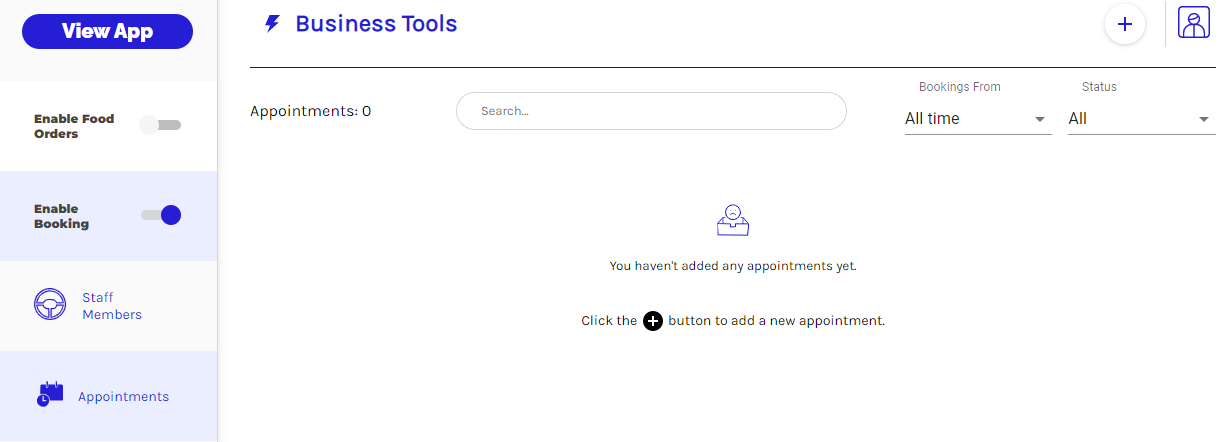Click into the Search appointments field
Viewport: 1229px width, 442px height.
pos(650,111)
